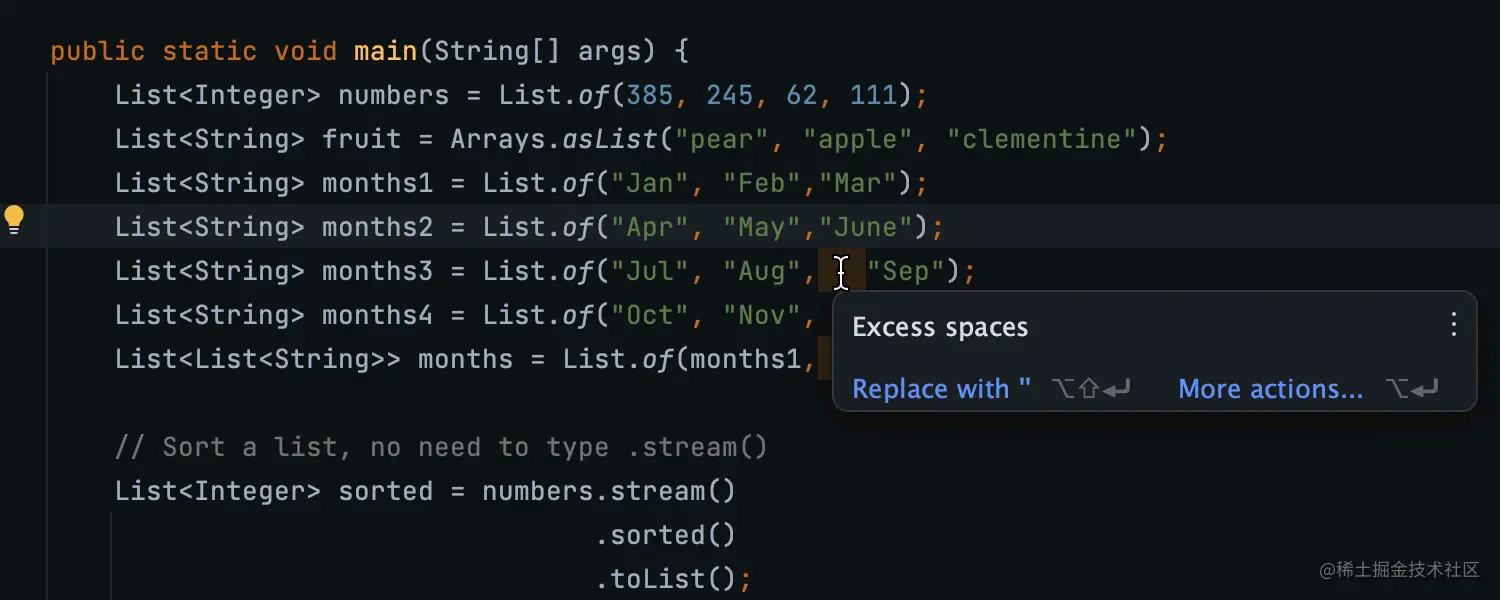This screenshot has width=1500, height=600.
Task: Click the "clementine" string literal
Action: click(x=1042, y=139)
